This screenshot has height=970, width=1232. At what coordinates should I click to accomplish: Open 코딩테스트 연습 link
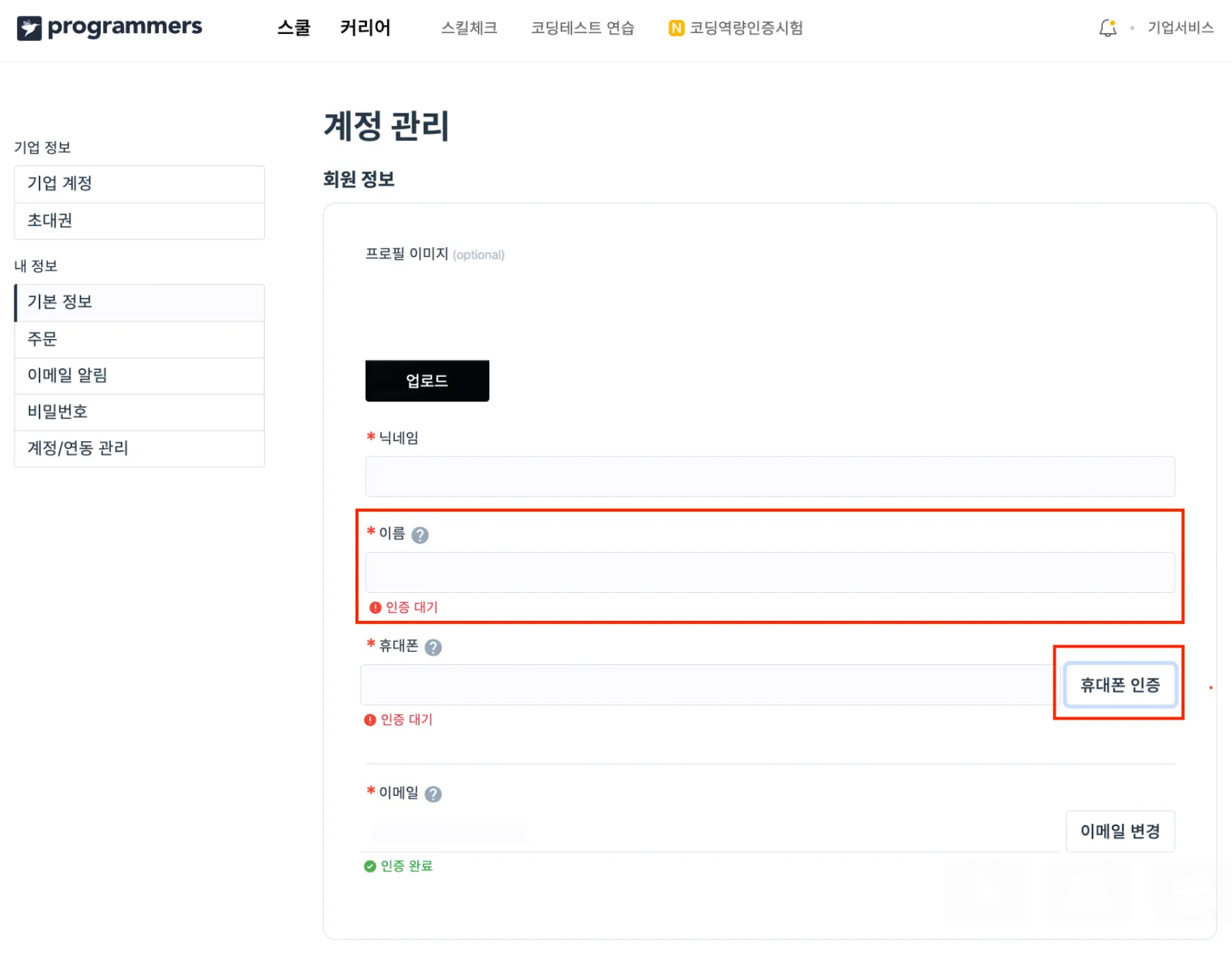[x=582, y=28]
